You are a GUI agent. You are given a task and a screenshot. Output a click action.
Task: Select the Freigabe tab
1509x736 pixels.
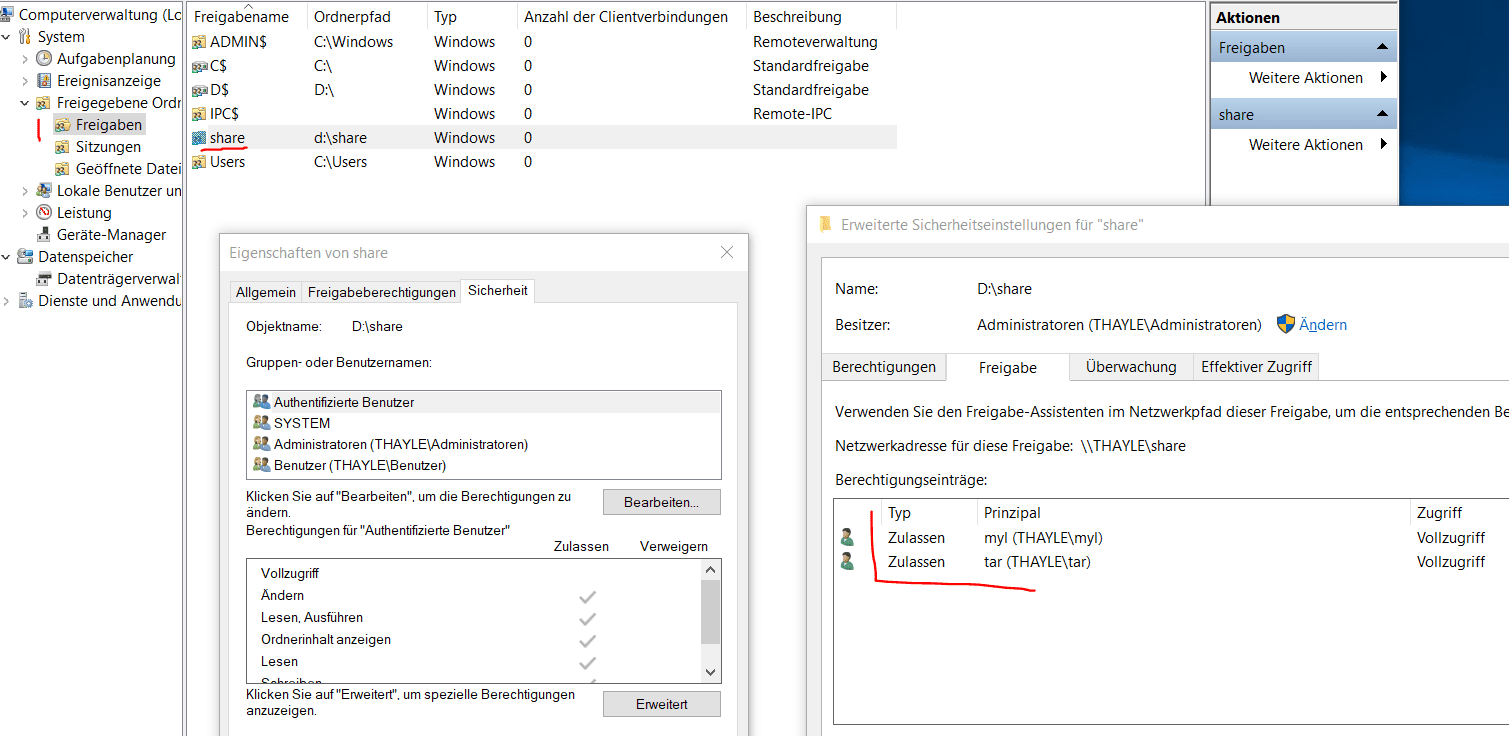(1007, 368)
